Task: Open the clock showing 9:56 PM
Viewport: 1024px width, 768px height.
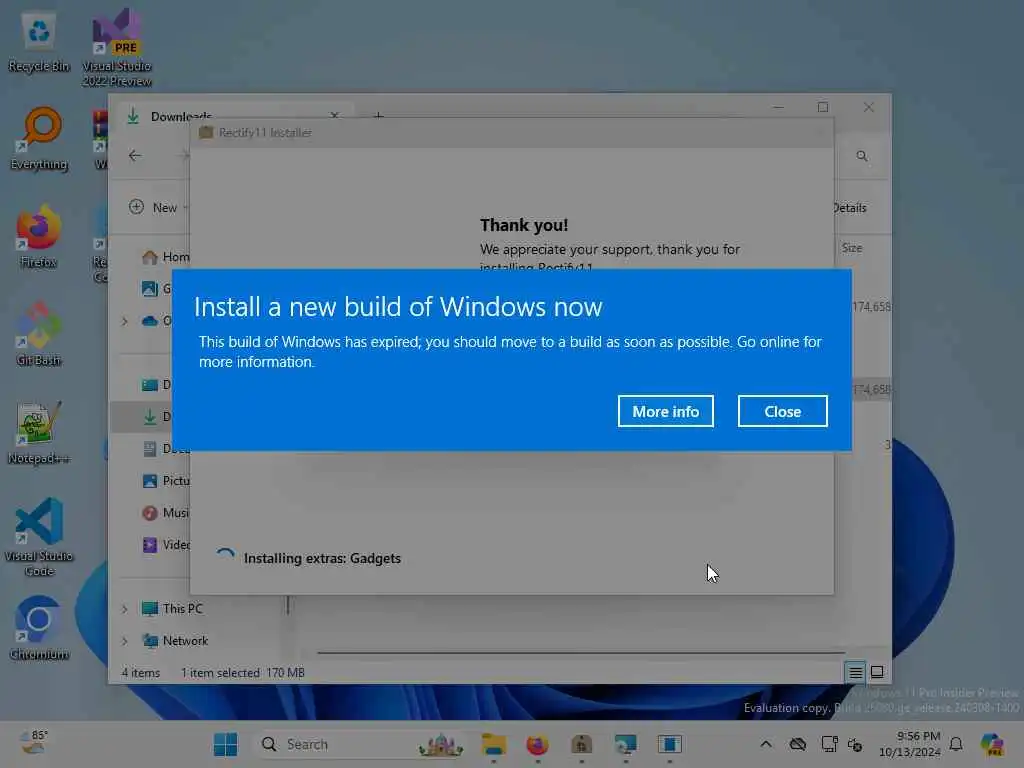Action: [x=910, y=744]
